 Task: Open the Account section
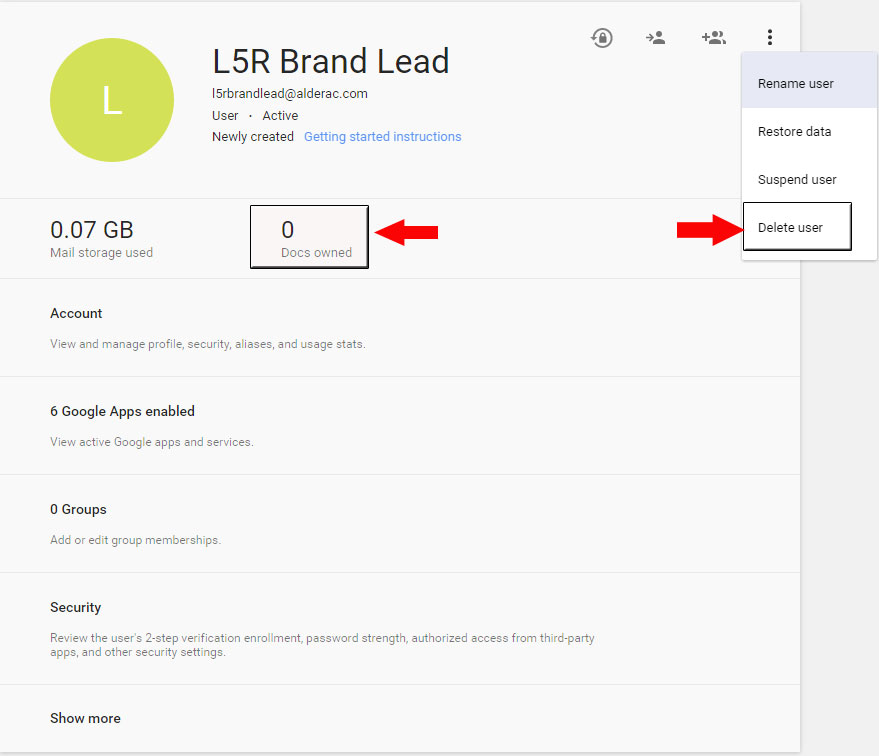click(400, 327)
